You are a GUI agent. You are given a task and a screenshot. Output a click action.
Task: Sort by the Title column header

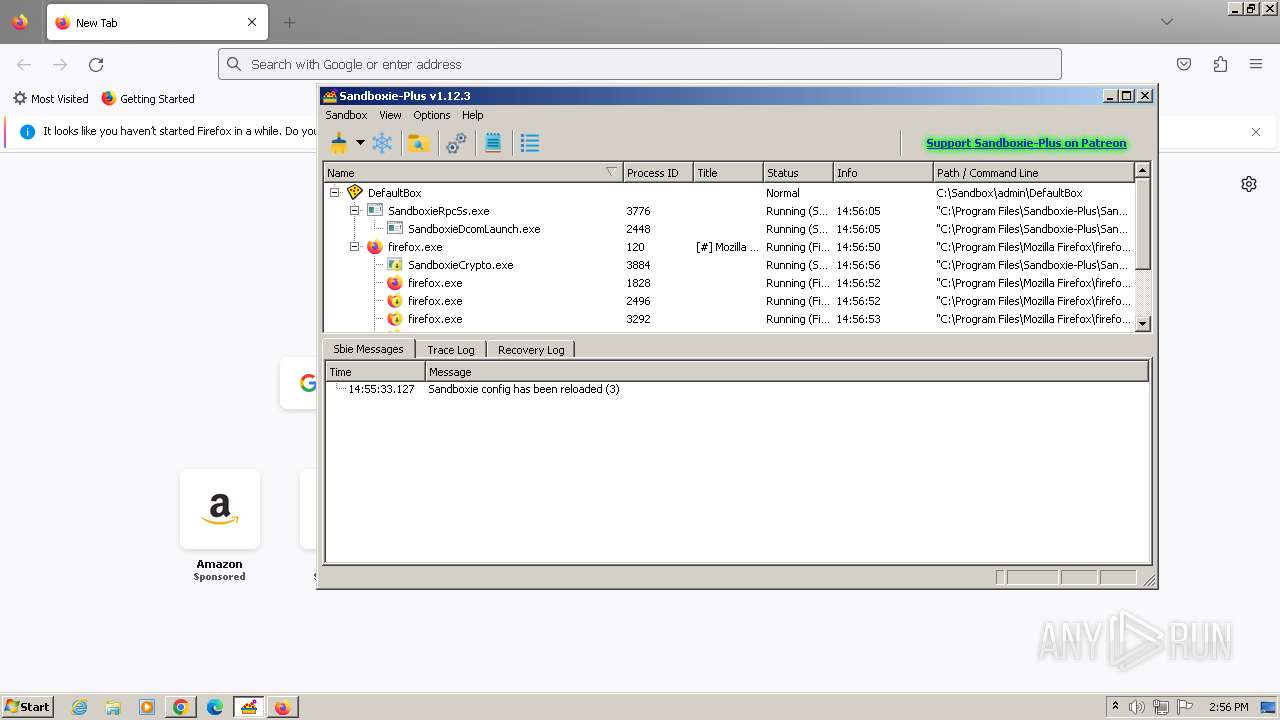click(728, 173)
